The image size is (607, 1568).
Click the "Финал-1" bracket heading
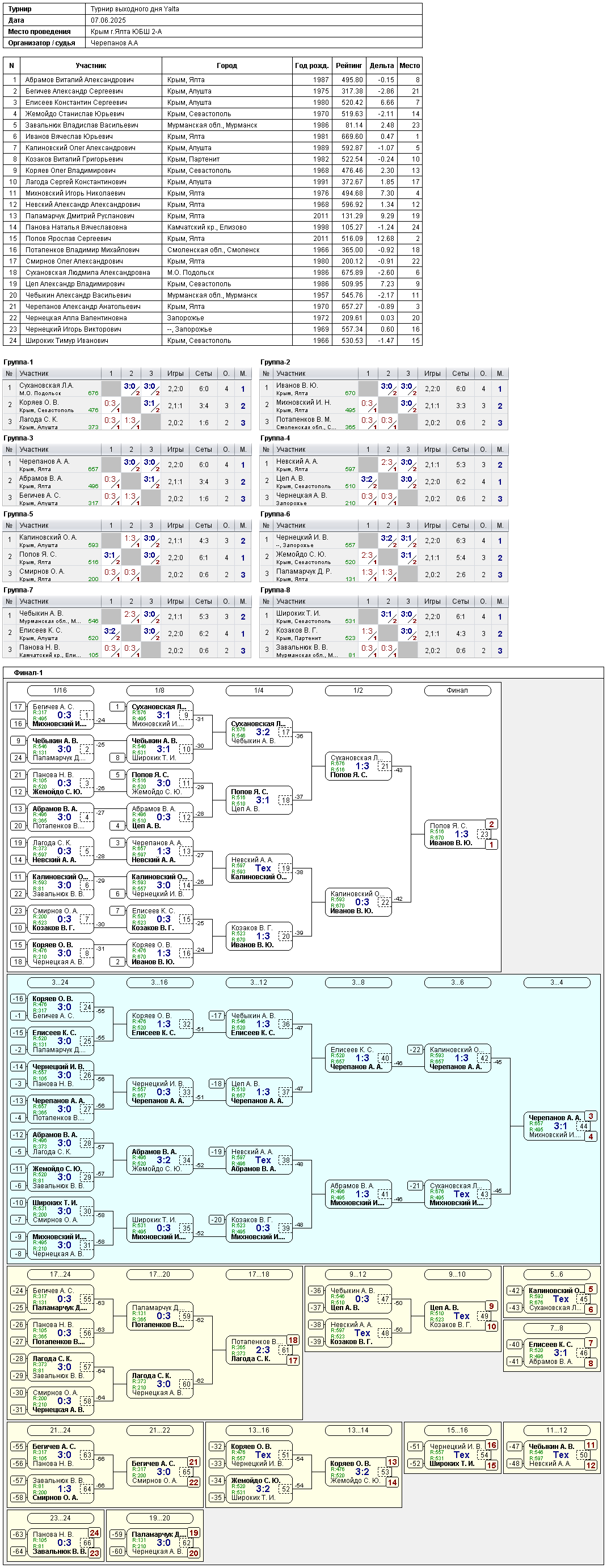click(28, 673)
